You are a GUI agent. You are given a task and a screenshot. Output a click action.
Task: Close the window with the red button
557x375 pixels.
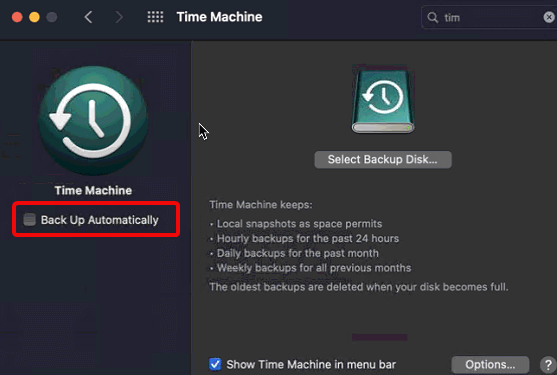point(17,17)
